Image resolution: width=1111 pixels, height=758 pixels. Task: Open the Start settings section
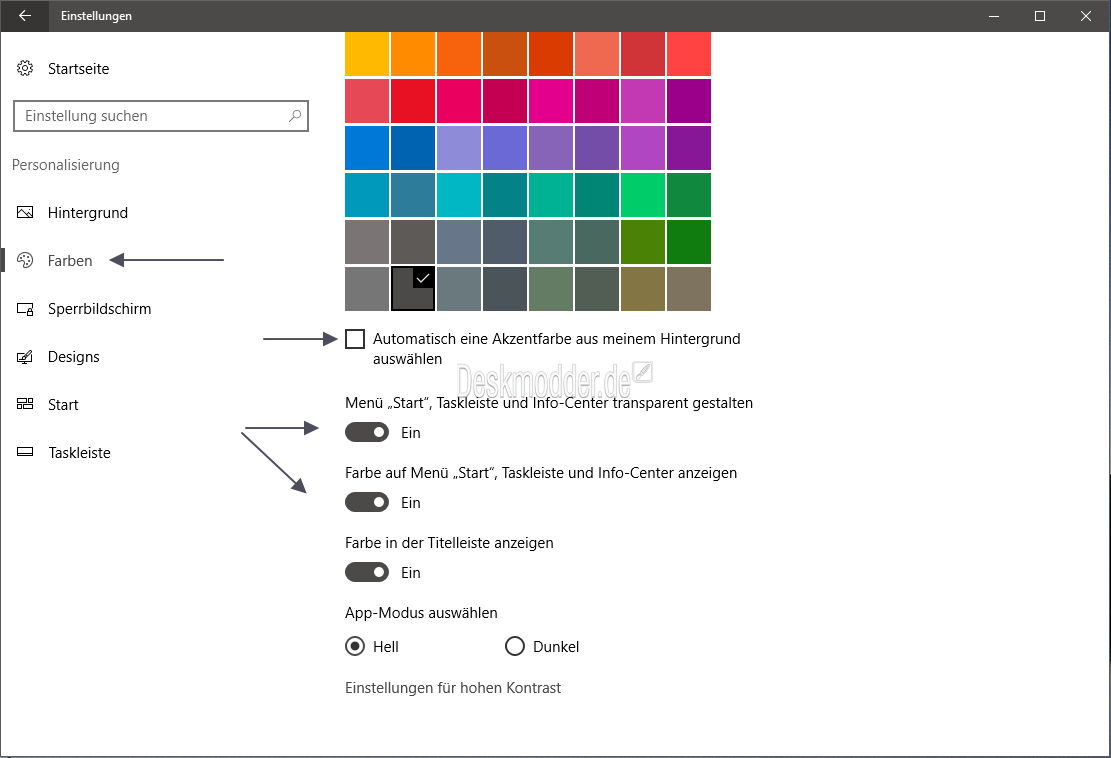[63, 405]
